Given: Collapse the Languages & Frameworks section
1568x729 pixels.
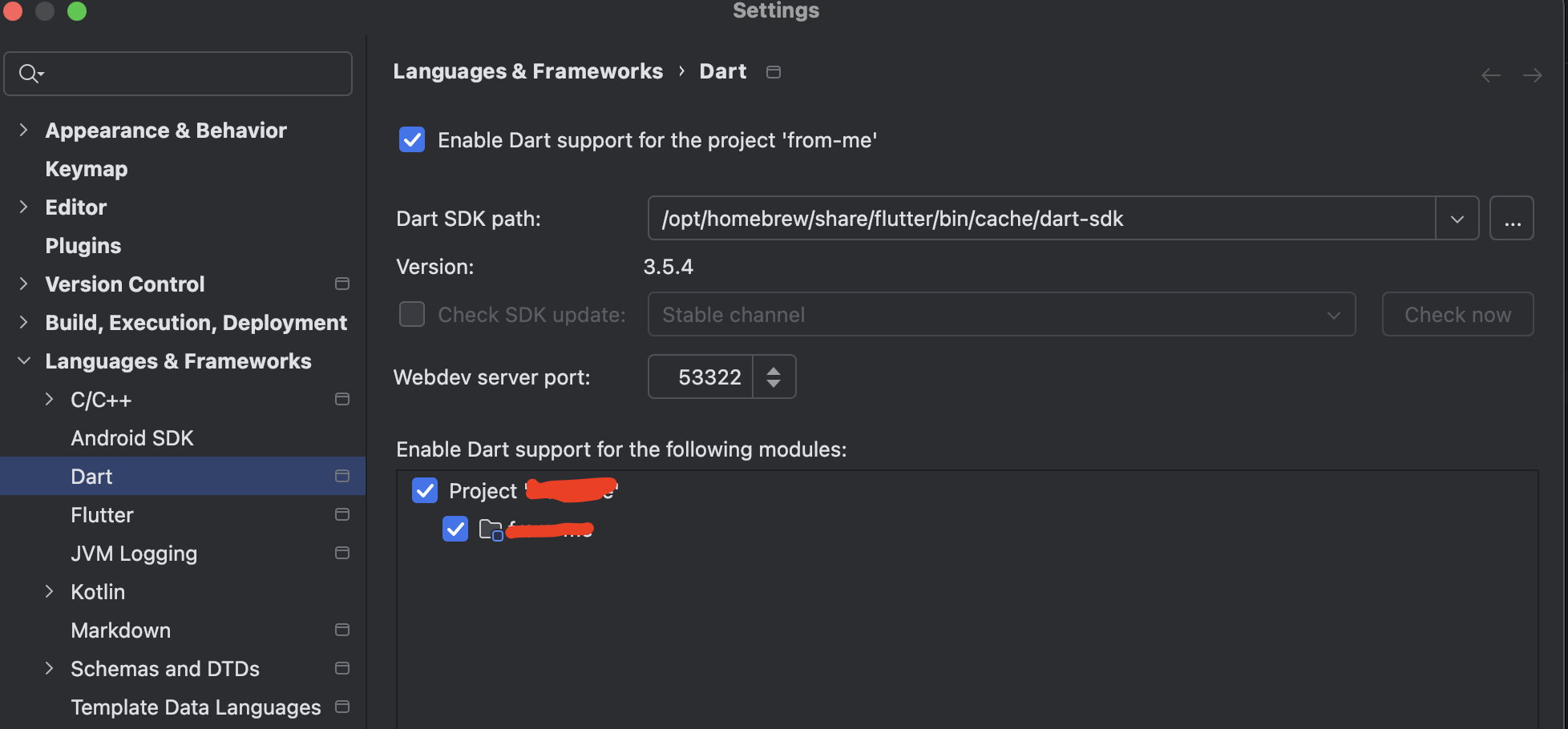Looking at the screenshot, I should tap(23, 360).
